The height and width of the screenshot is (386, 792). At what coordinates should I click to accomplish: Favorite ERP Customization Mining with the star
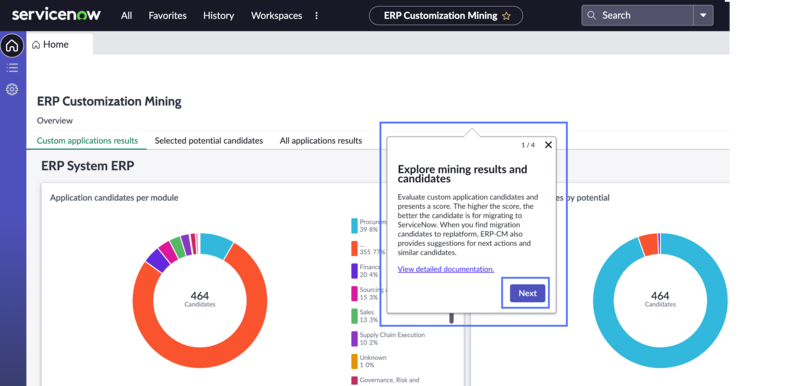[507, 16]
